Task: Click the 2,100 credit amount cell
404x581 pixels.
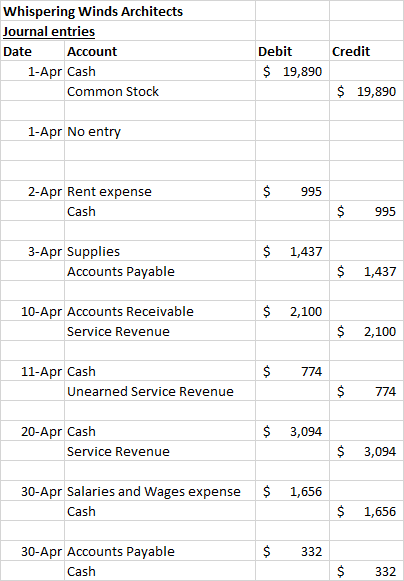Action: (x=367, y=331)
